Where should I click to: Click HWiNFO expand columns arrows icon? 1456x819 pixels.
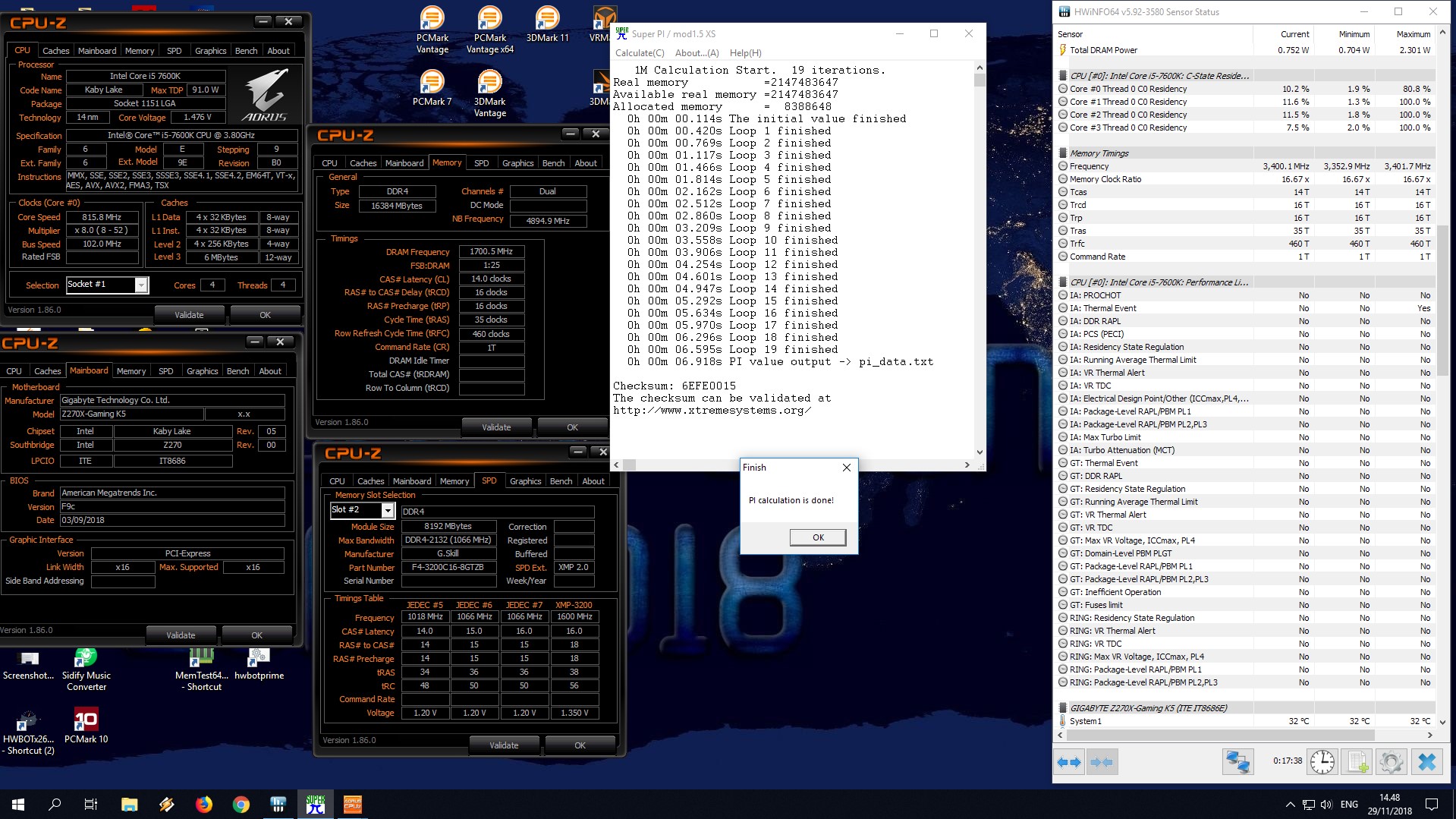(x=1069, y=761)
